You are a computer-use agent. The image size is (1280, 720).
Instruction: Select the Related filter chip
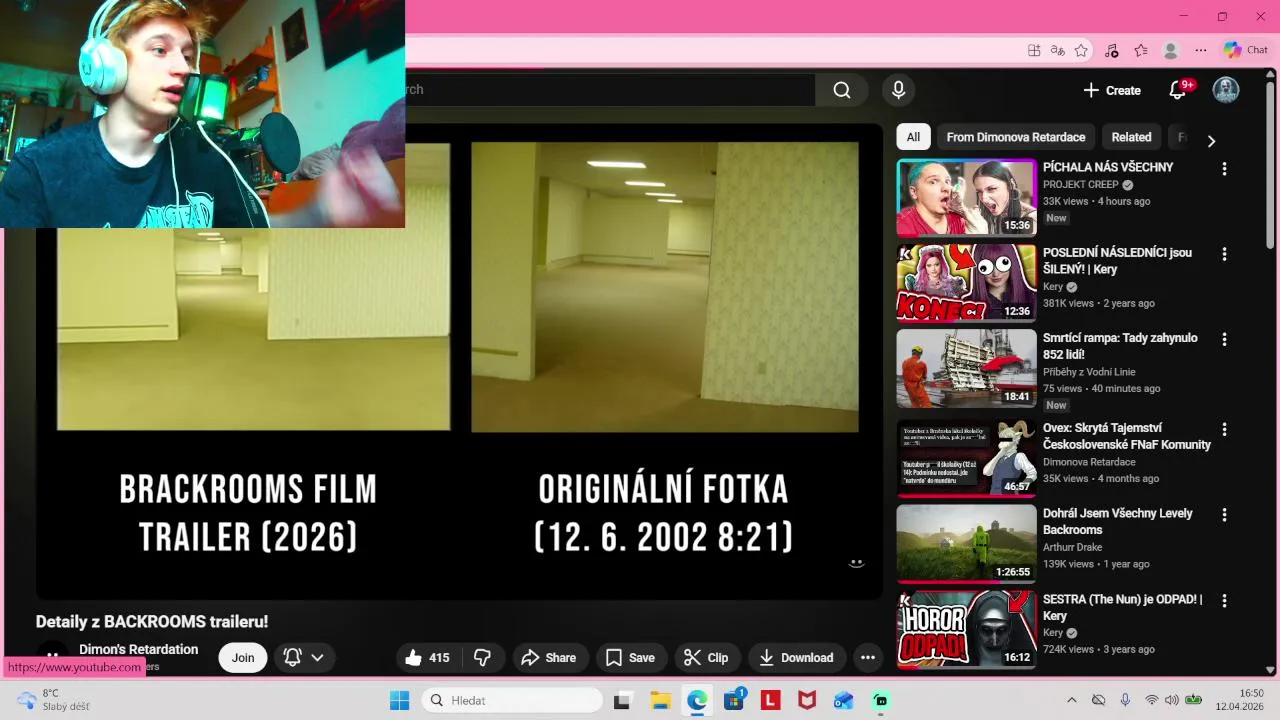pyautogui.click(x=1131, y=137)
